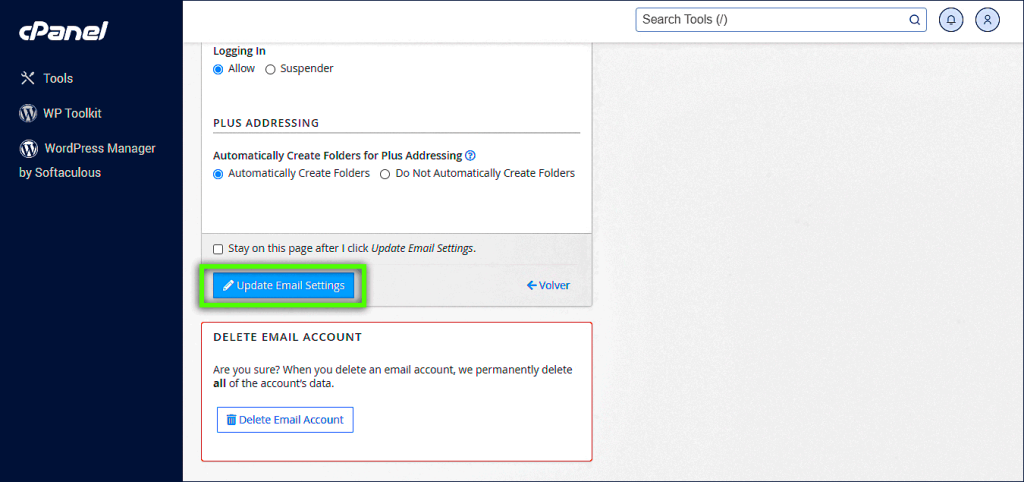Open the user account icon

point(987,19)
